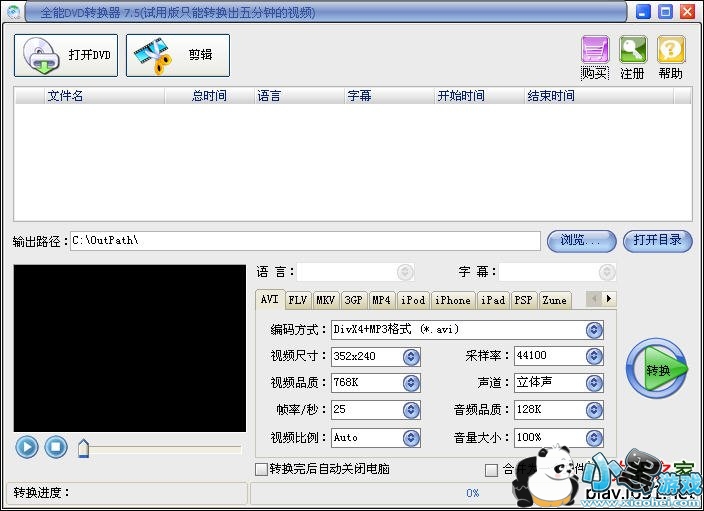Screen dimensions: 704x511
Task: Open the sample rate 44100 dropdown
Action: coord(594,356)
